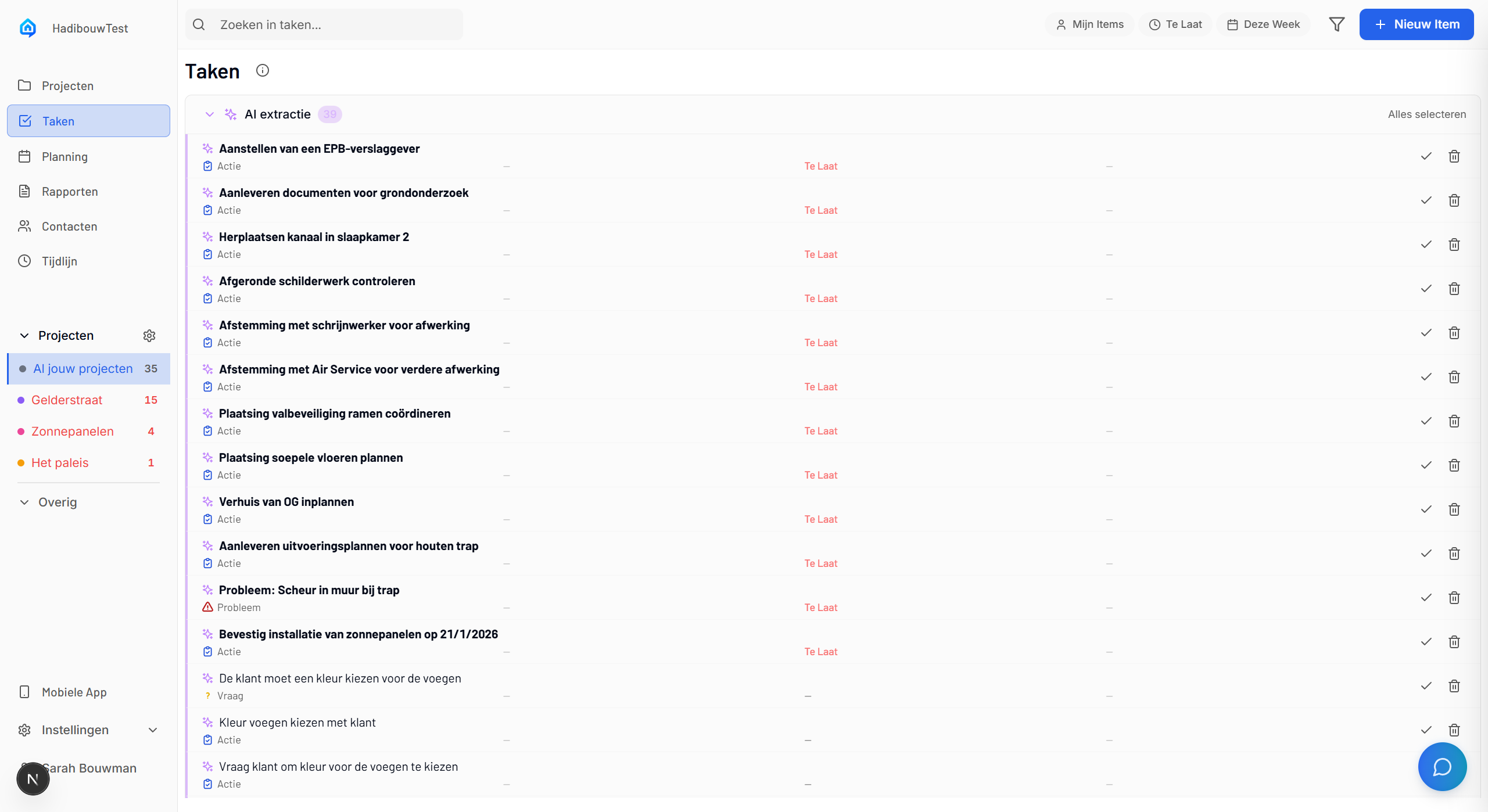Click the Nieuw Item button

(1416, 24)
